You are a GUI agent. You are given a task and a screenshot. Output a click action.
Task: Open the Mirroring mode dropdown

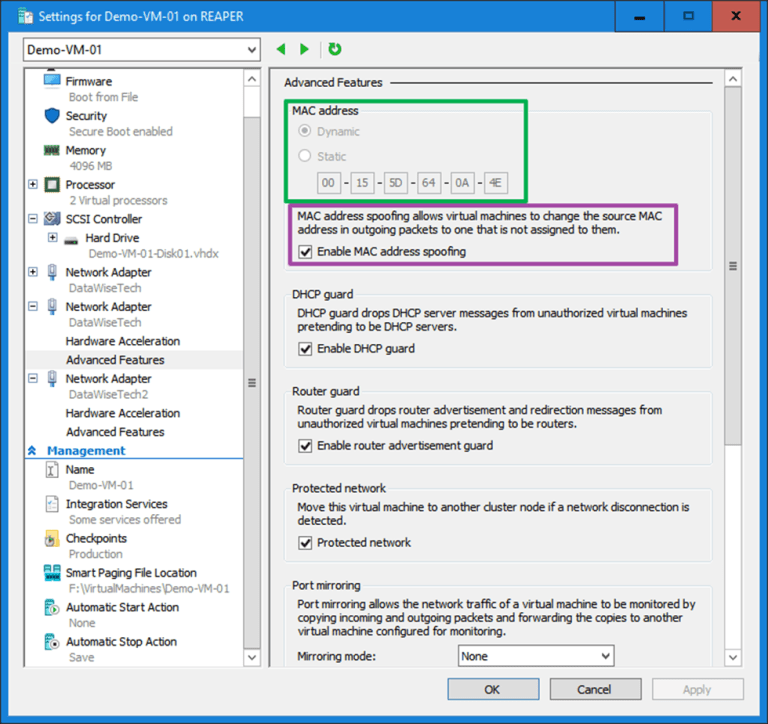535,656
